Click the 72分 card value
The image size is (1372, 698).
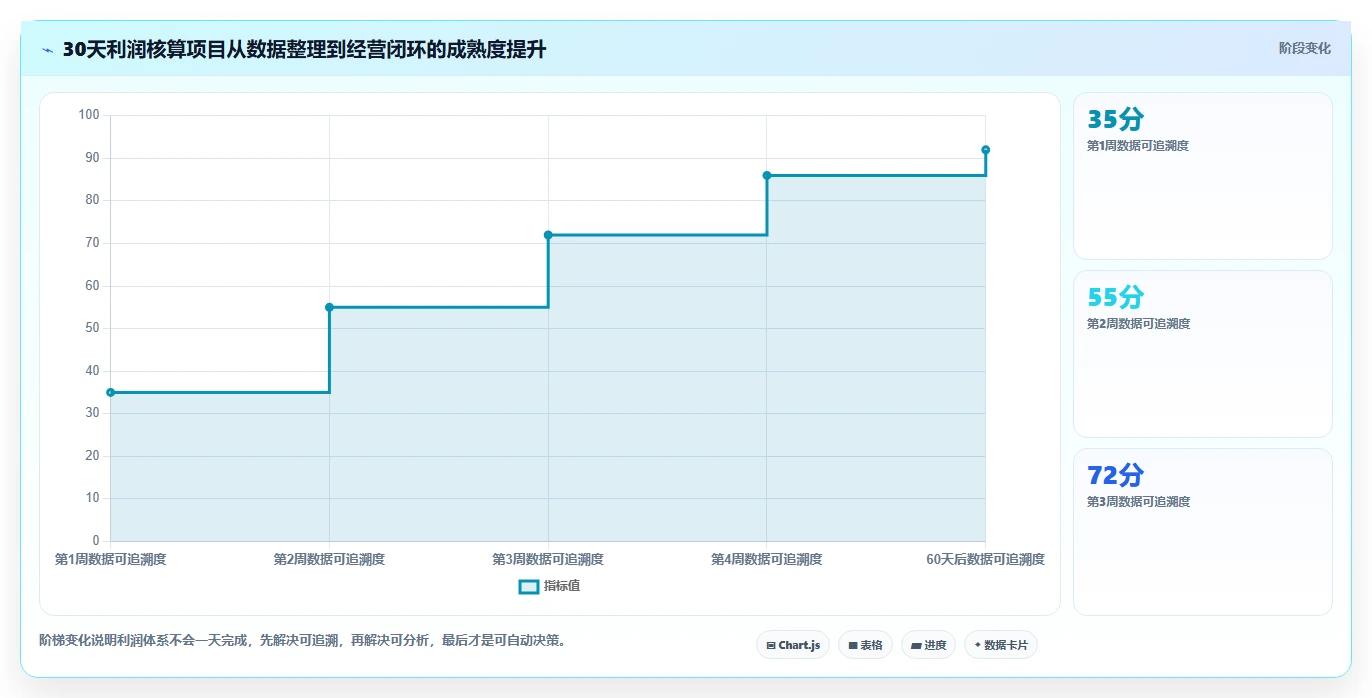tap(1115, 475)
